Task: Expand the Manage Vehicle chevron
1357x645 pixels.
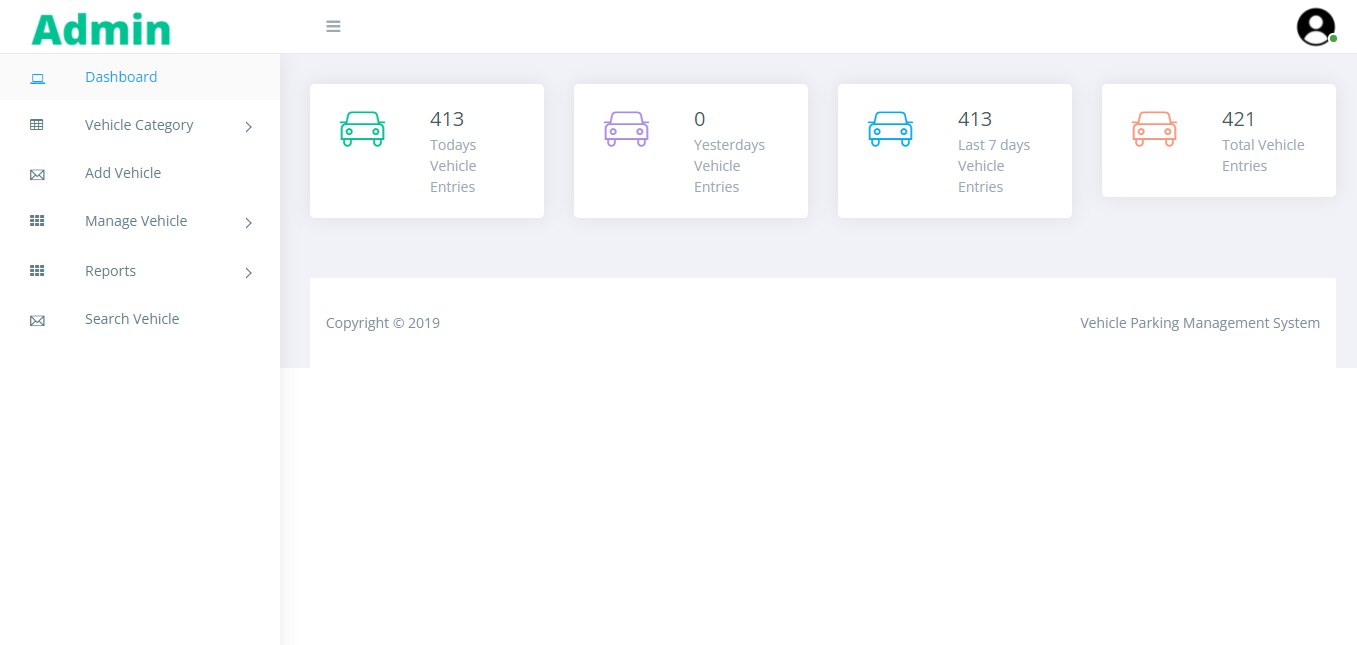Action: tap(249, 222)
